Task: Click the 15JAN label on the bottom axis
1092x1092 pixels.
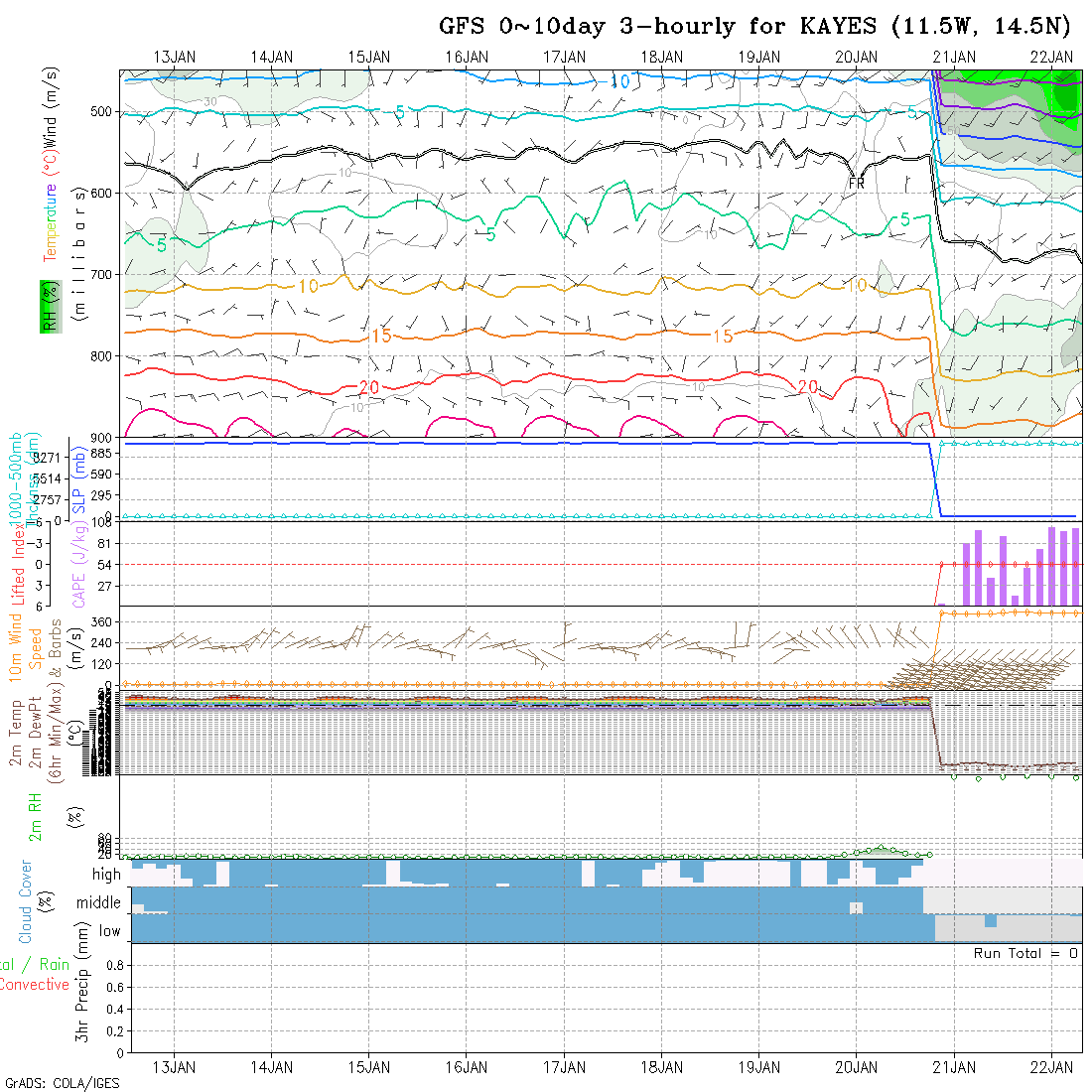Action: (x=369, y=1067)
